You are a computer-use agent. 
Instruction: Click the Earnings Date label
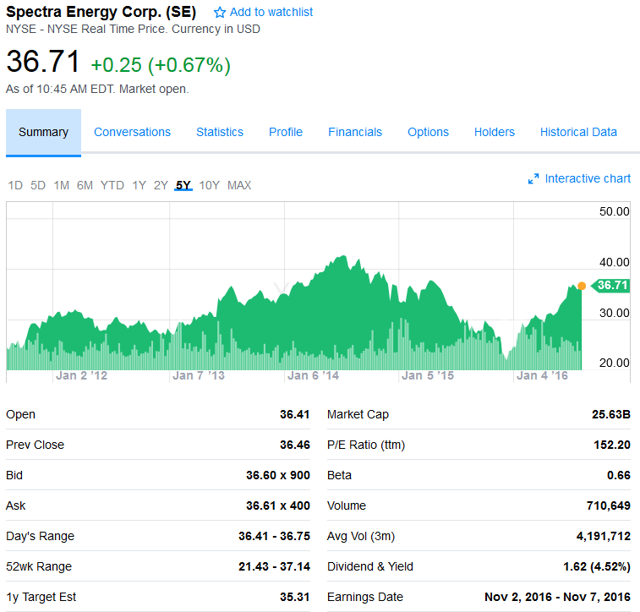(365, 597)
